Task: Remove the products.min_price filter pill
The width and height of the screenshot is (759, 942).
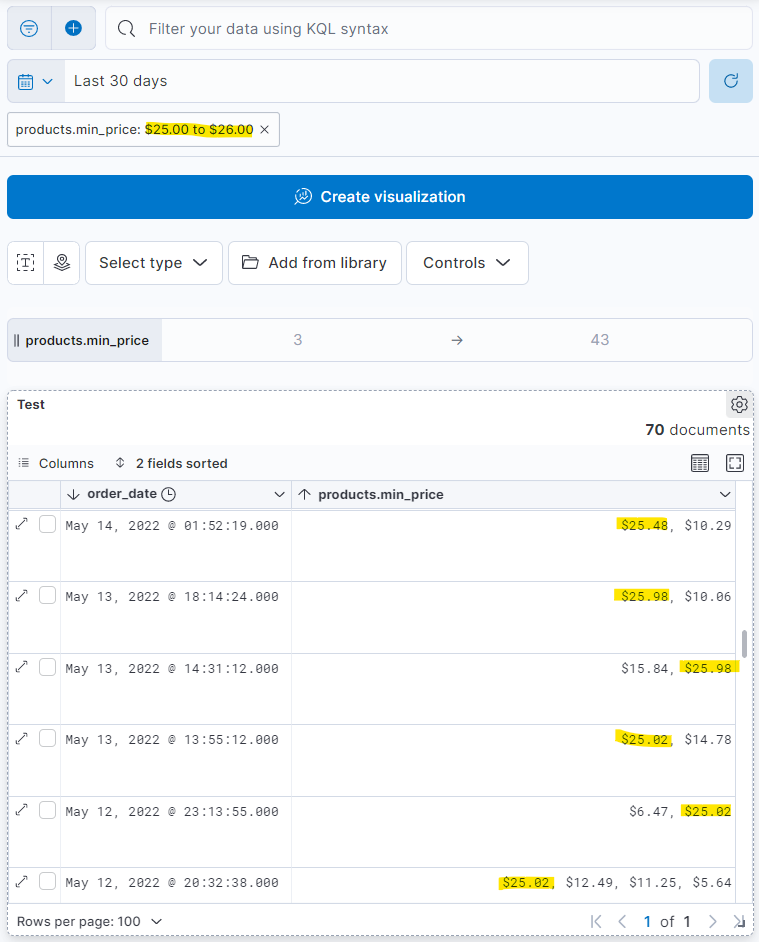Action: pyautogui.click(x=264, y=130)
